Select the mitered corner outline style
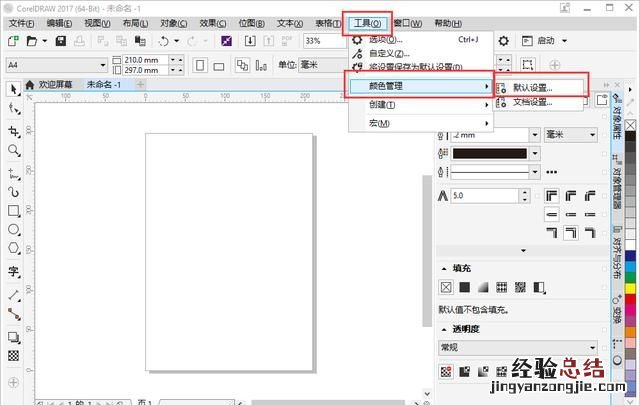 point(552,196)
